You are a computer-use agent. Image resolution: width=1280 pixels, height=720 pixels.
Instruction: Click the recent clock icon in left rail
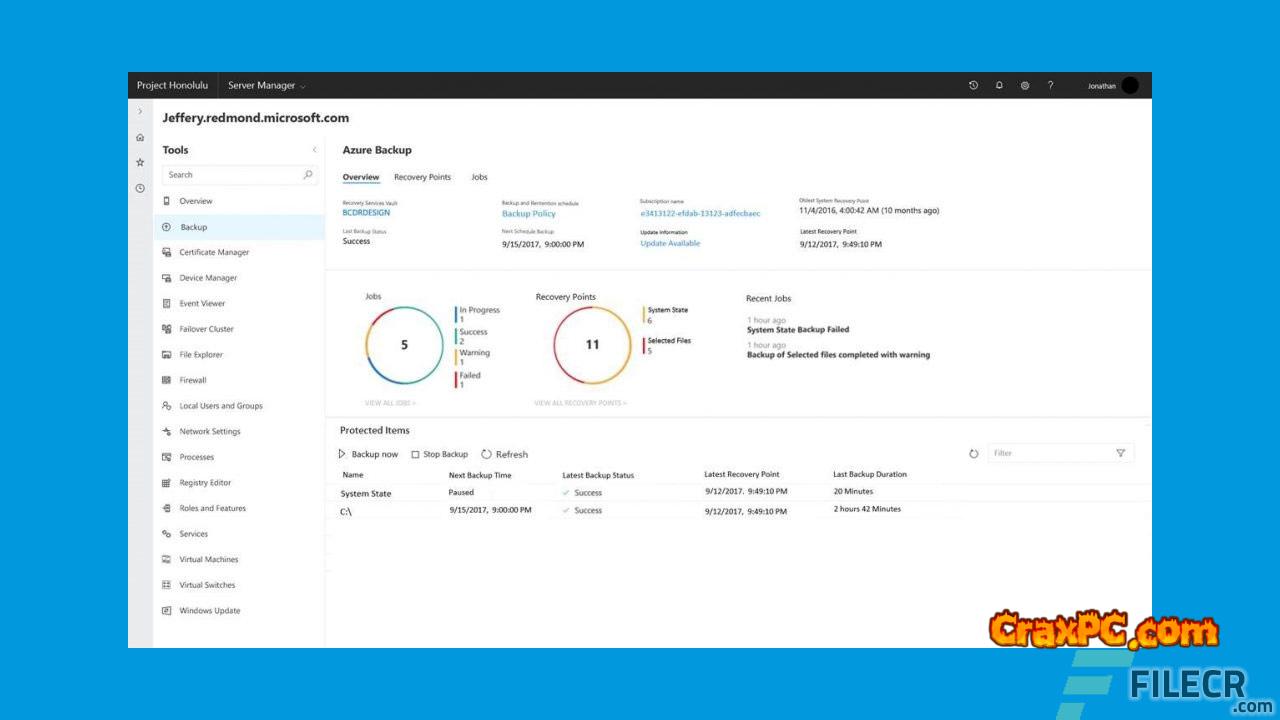point(140,188)
